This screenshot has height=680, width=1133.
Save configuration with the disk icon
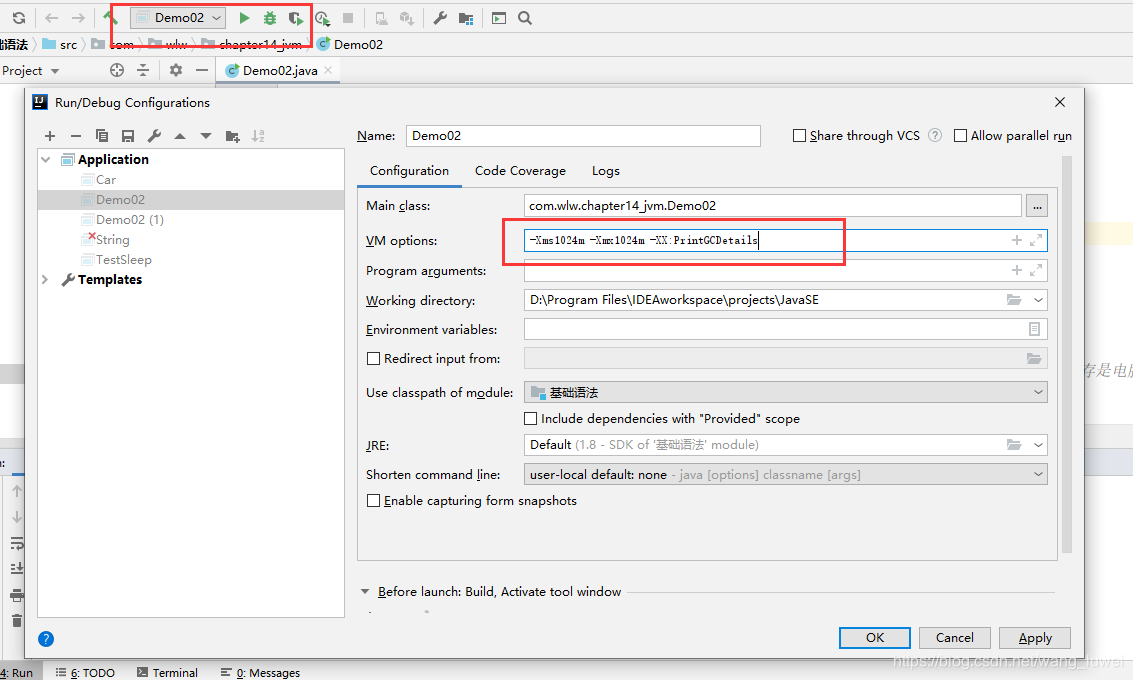click(x=128, y=136)
